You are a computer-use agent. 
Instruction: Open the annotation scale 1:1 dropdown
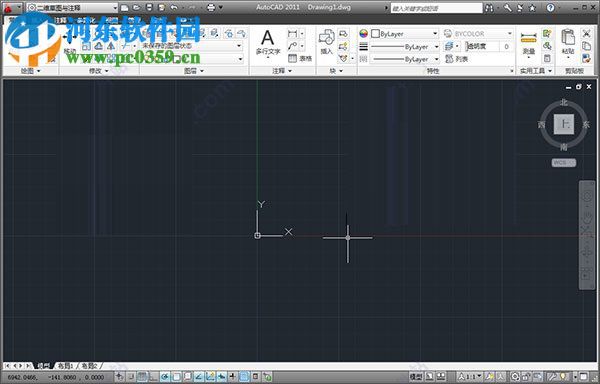471,377
